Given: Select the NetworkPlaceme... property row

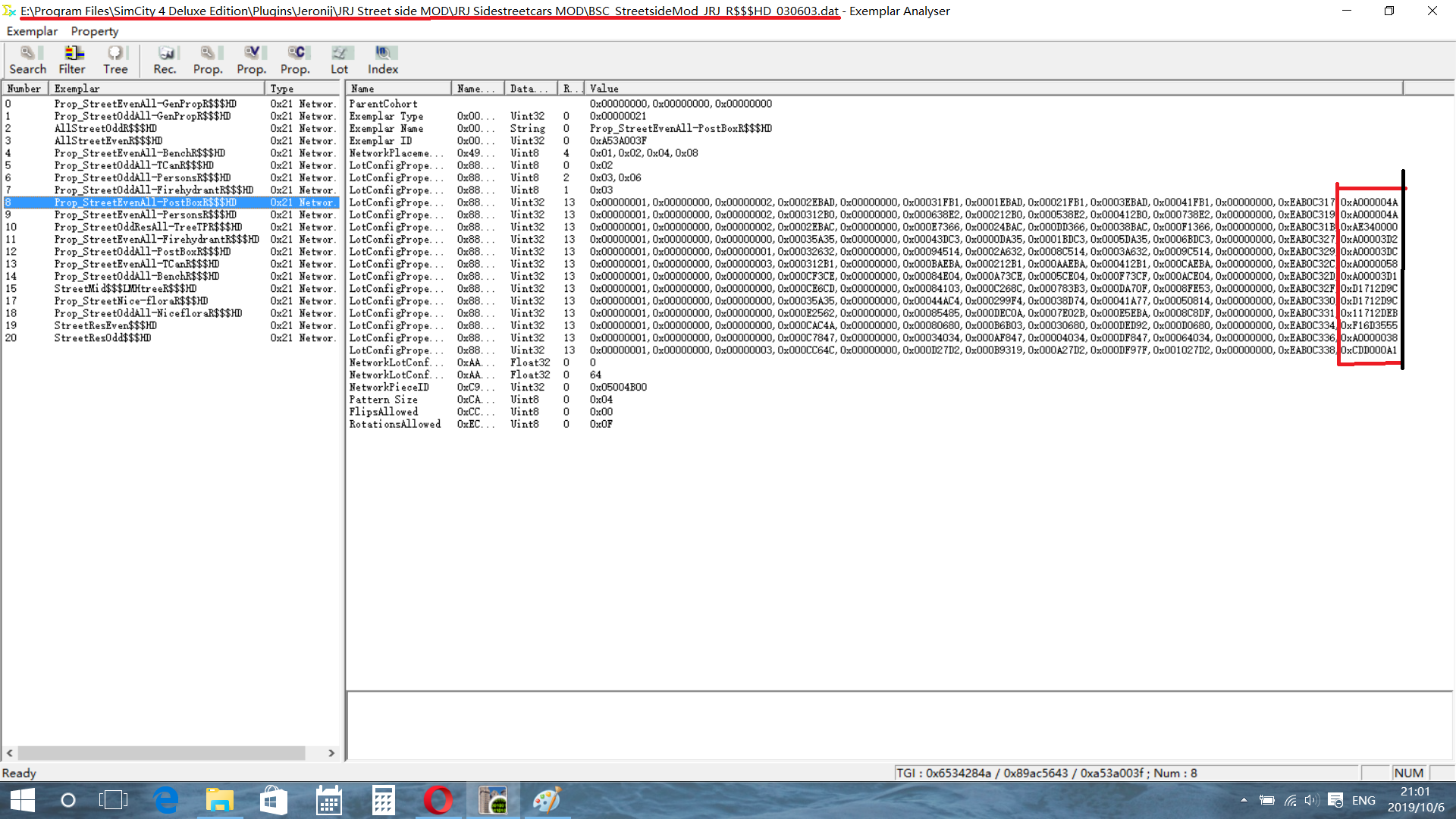Looking at the screenshot, I should [x=874, y=153].
